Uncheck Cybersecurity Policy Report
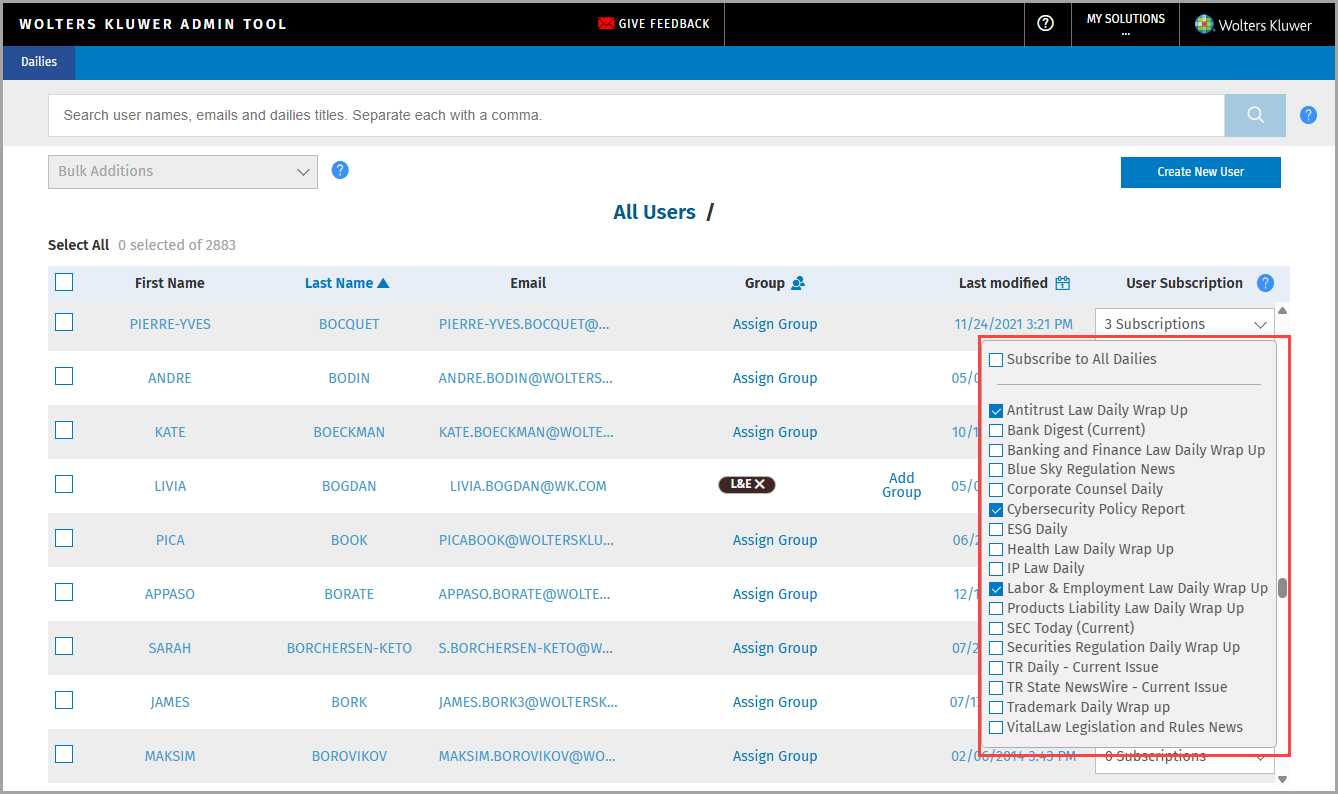 pyautogui.click(x=996, y=510)
